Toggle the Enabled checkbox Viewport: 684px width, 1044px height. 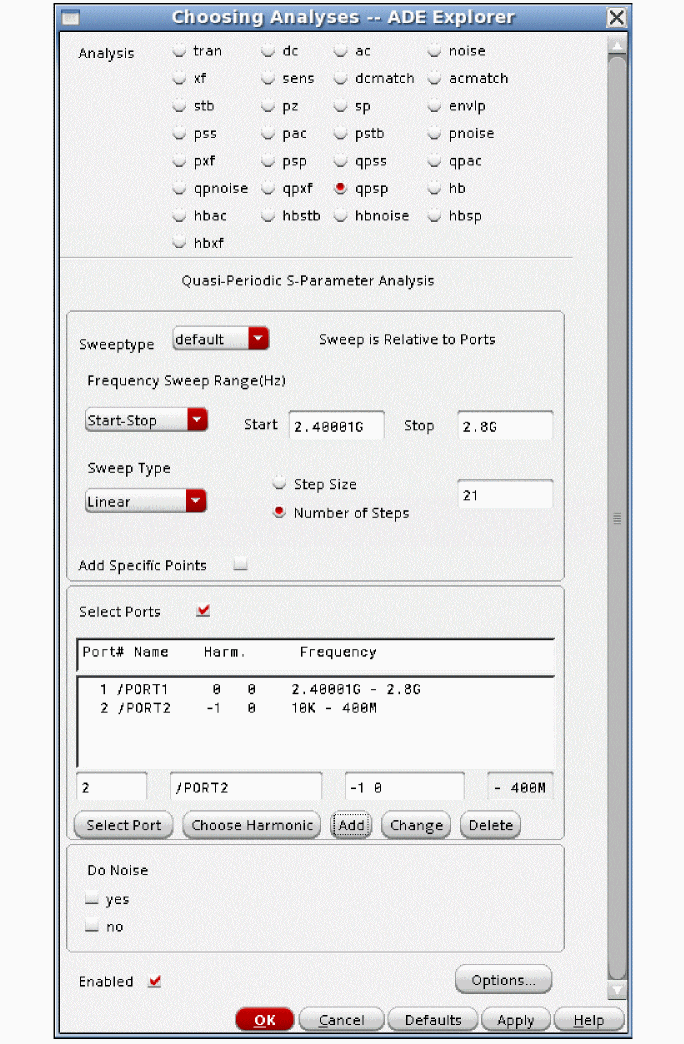(155, 981)
